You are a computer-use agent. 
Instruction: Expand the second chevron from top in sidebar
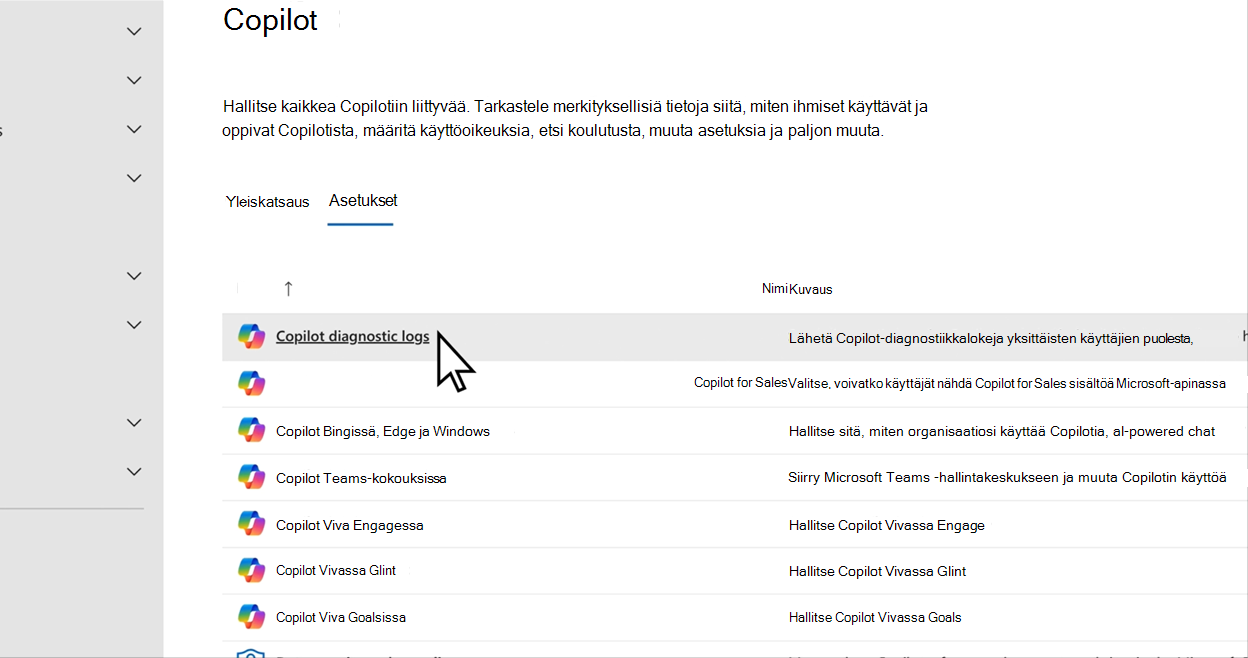pos(134,80)
